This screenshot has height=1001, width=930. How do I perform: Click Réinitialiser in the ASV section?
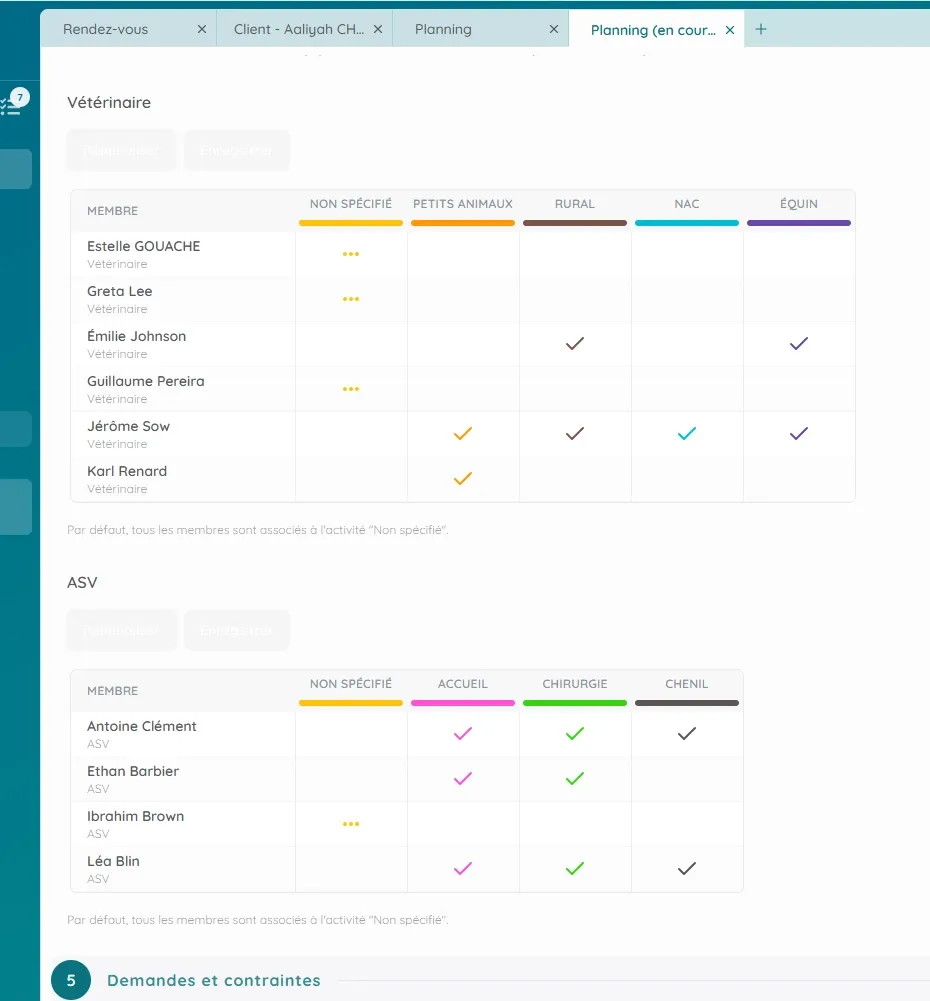122,630
